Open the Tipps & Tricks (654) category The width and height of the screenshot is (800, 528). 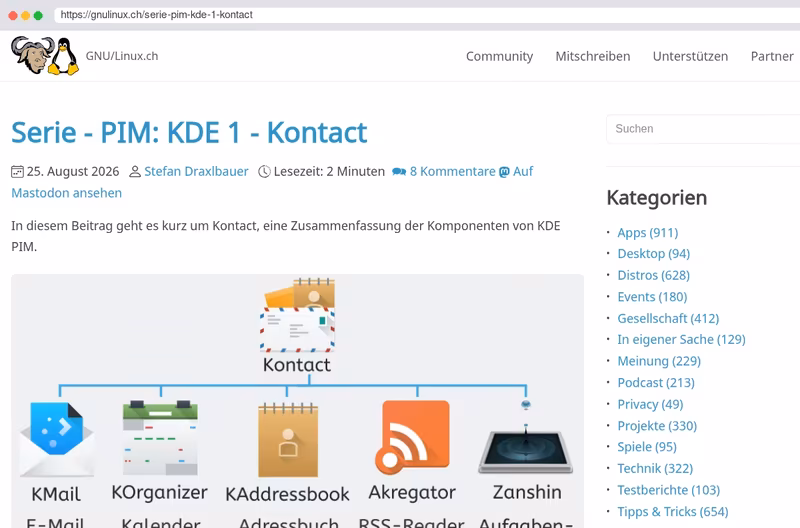[673, 512]
